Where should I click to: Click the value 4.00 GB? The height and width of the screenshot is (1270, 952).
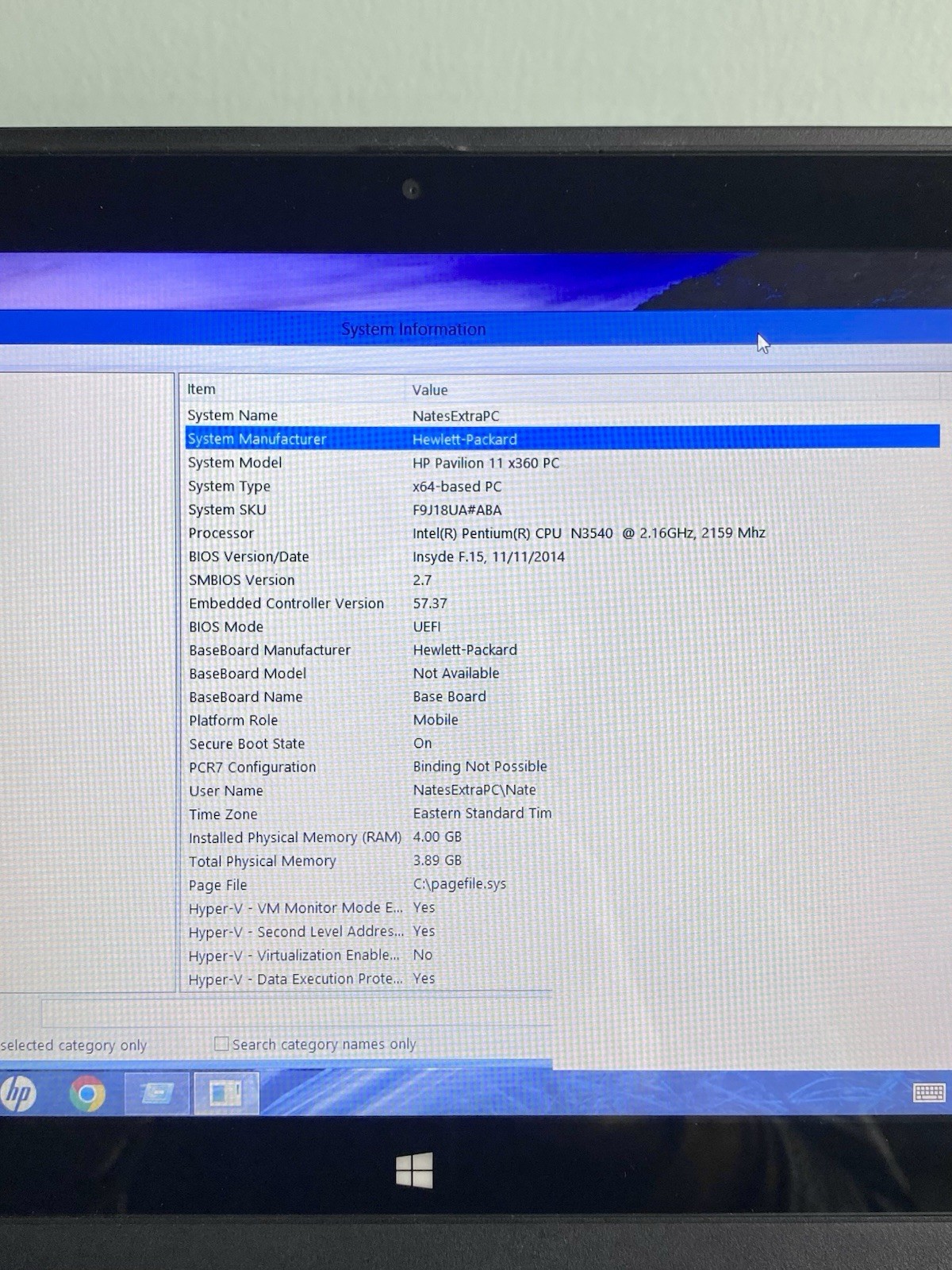tap(437, 837)
